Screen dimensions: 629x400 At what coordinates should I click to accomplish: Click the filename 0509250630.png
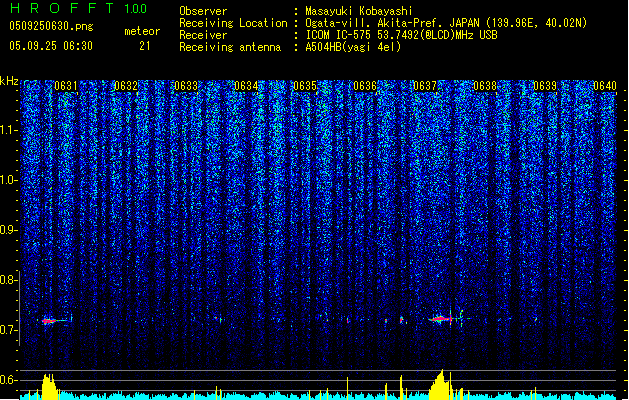point(51,26)
